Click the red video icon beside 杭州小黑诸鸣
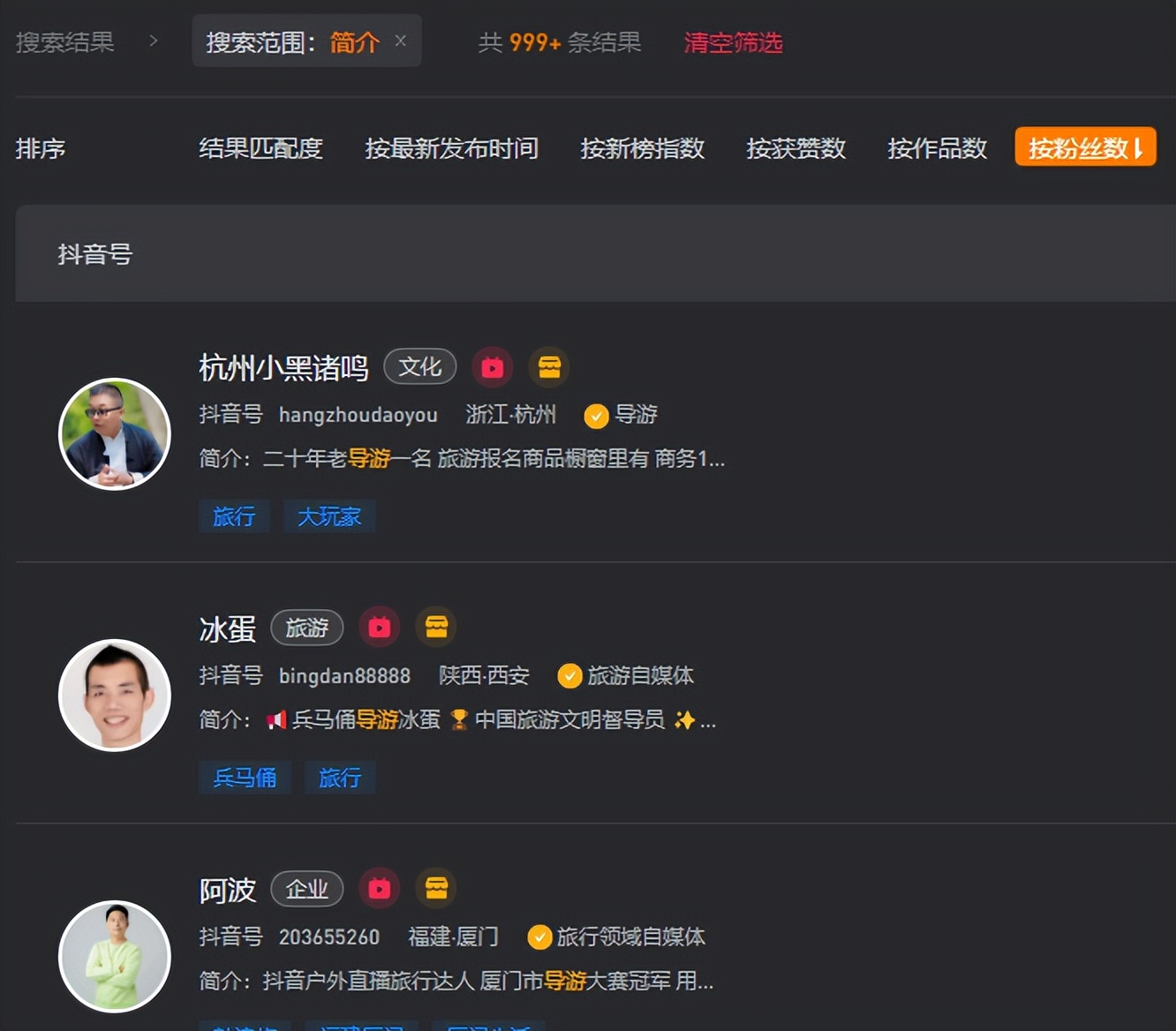1176x1031 pixels. click(x=492, y=366)
